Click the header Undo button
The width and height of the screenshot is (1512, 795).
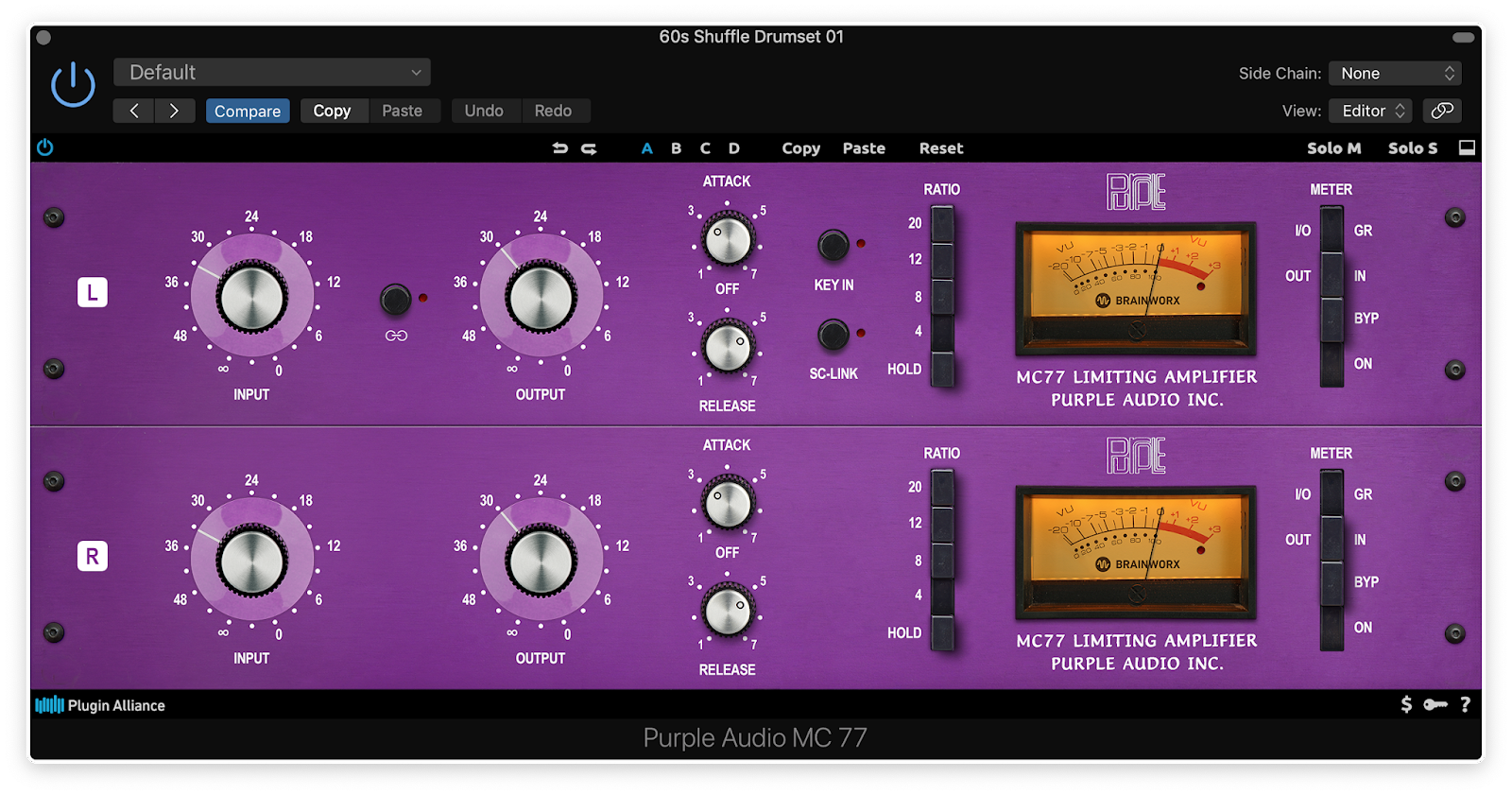pos(484,111)
